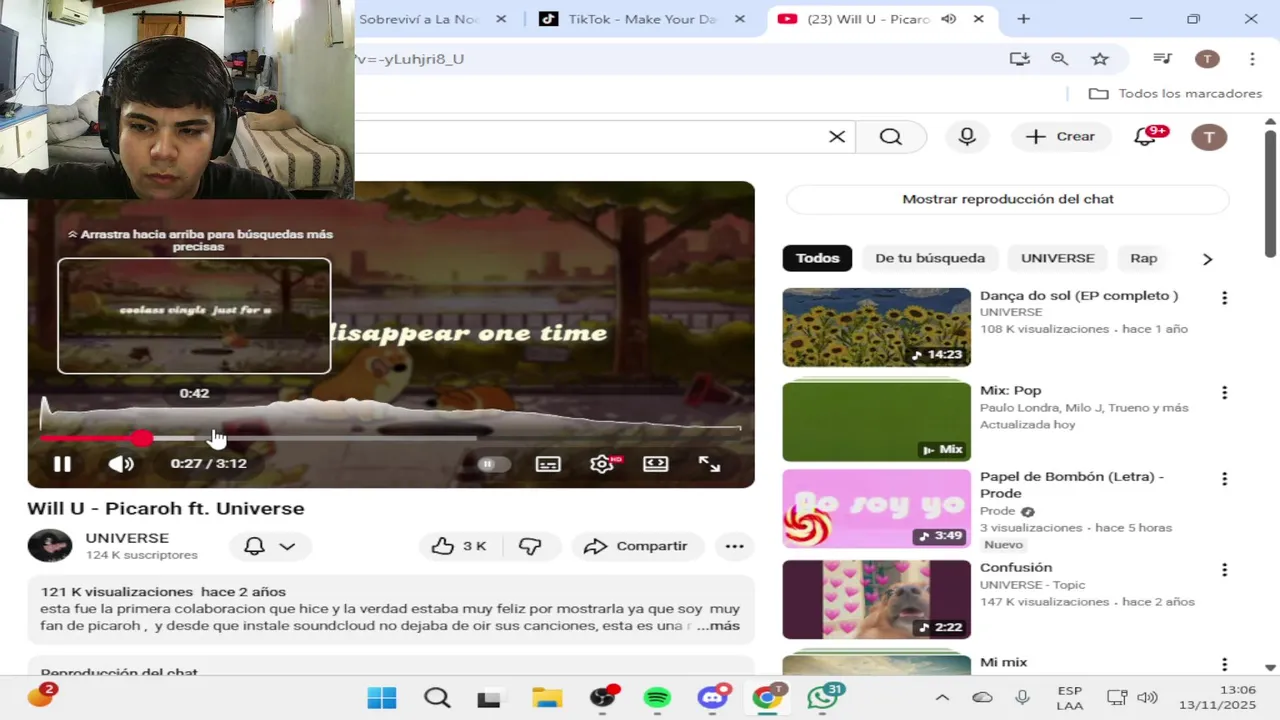Select the Todos filter chip
Image resolution: width=1280 pixels, height=720 pixels.
tap(817, 258)
